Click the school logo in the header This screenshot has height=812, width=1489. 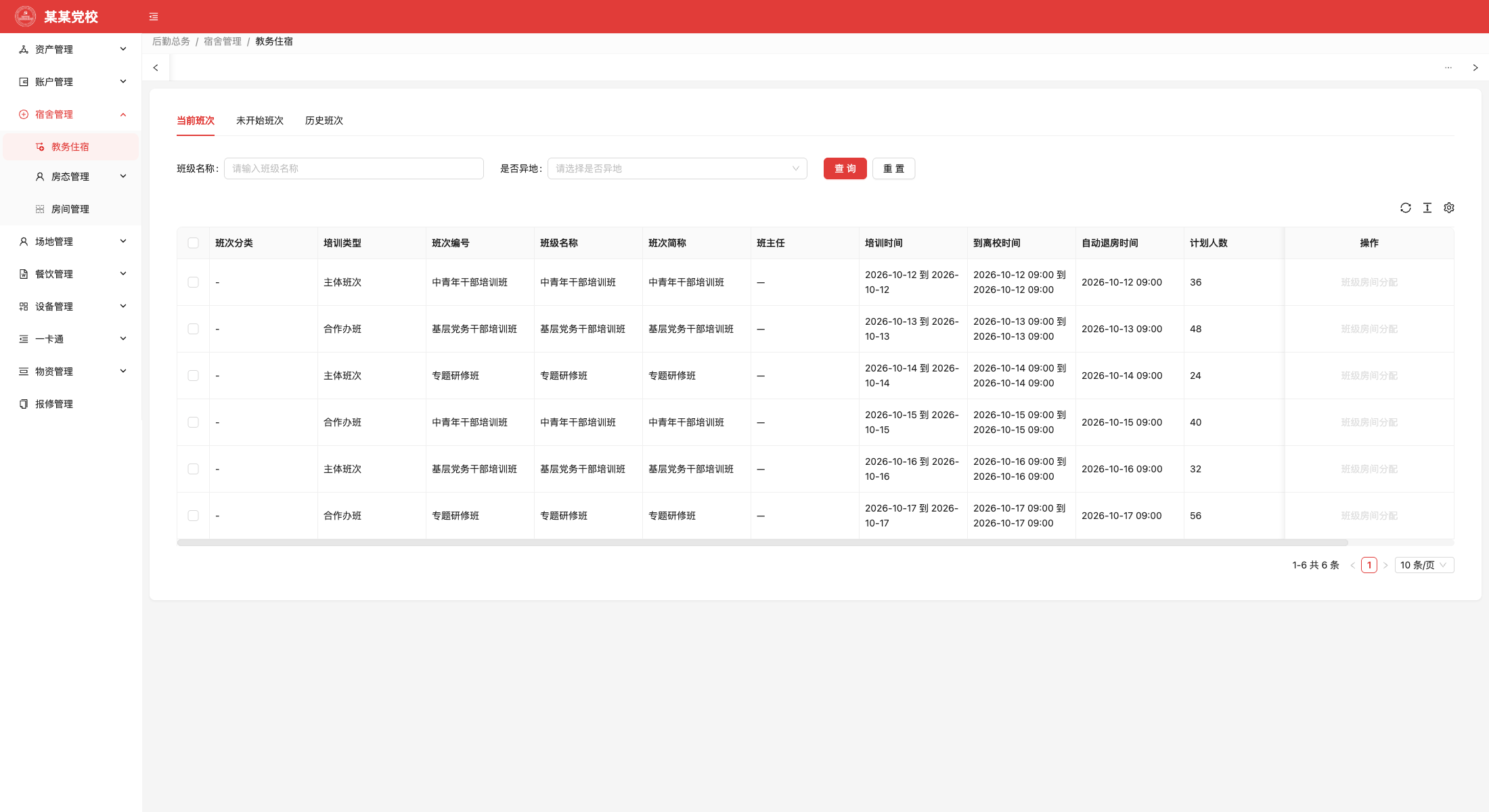coord(26,16)
